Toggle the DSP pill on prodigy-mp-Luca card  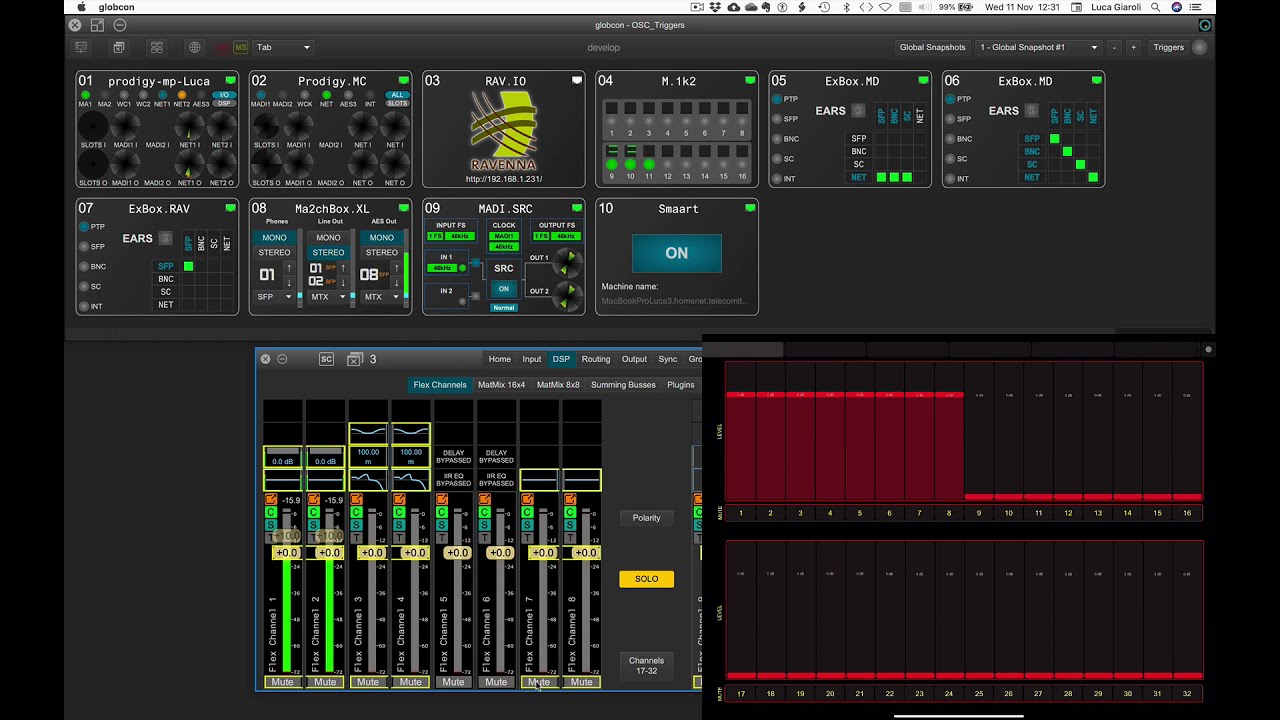click(224, 103)
